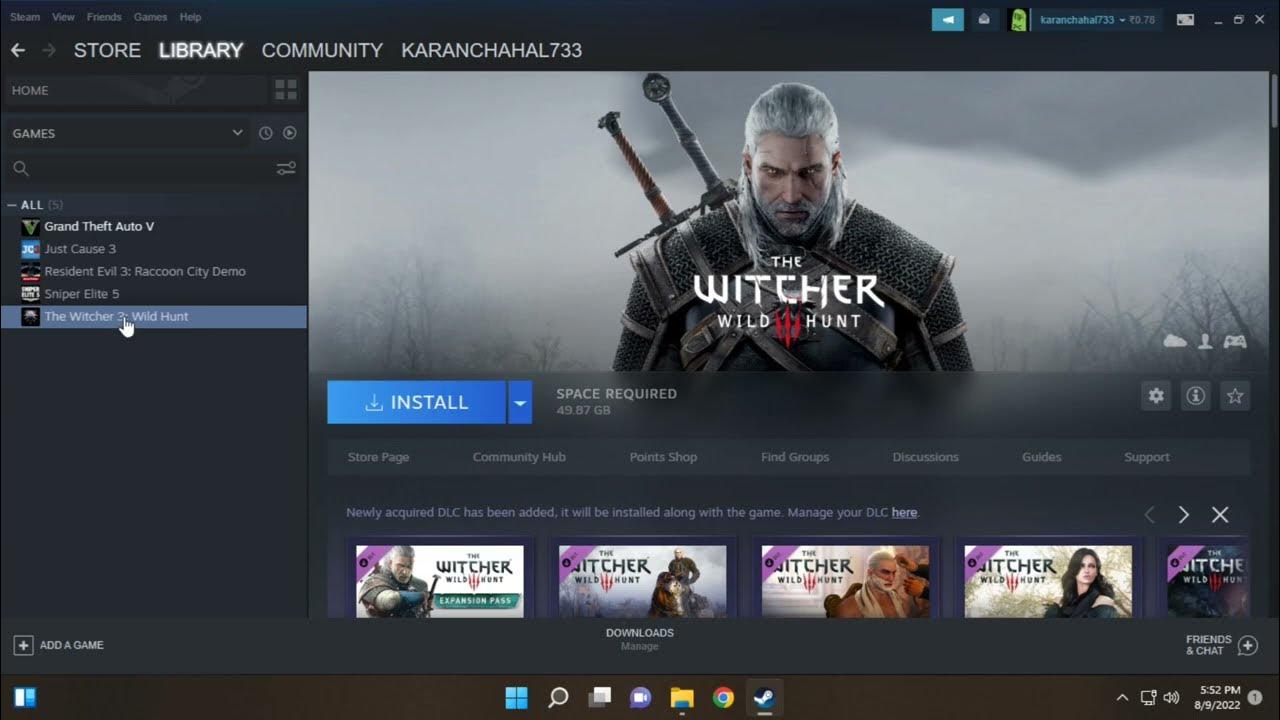Go back with the left arrow
Image resolution: width=1280 pixels, height=720 pixels.
point(18,50)
